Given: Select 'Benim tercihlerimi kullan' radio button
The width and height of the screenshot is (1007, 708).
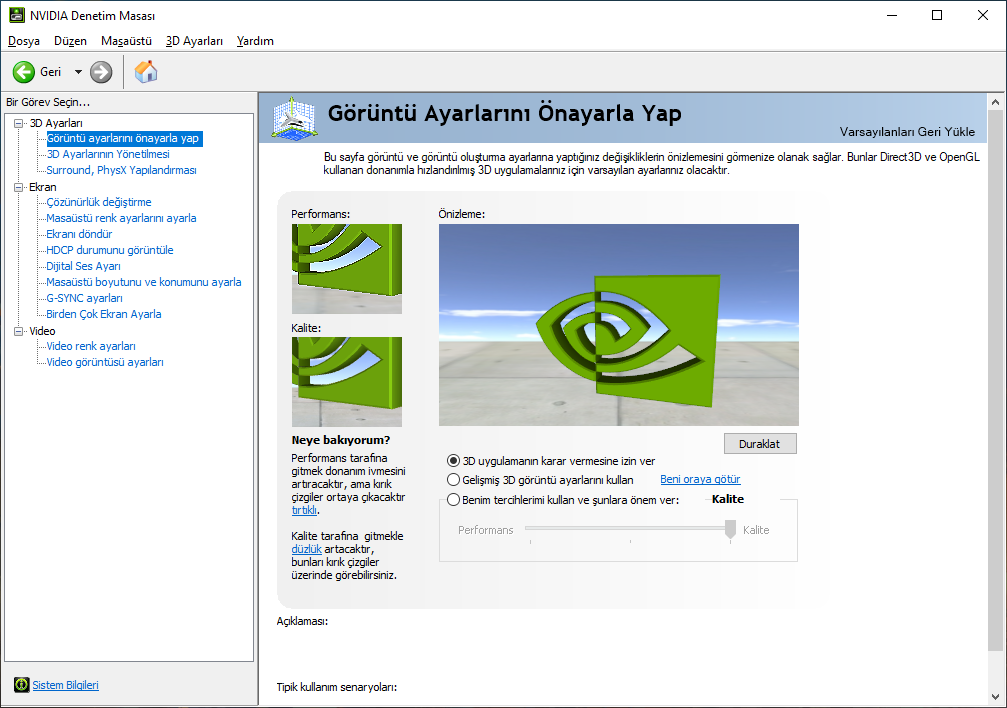Looking at the screenshot, I should [x=453, y=500].
